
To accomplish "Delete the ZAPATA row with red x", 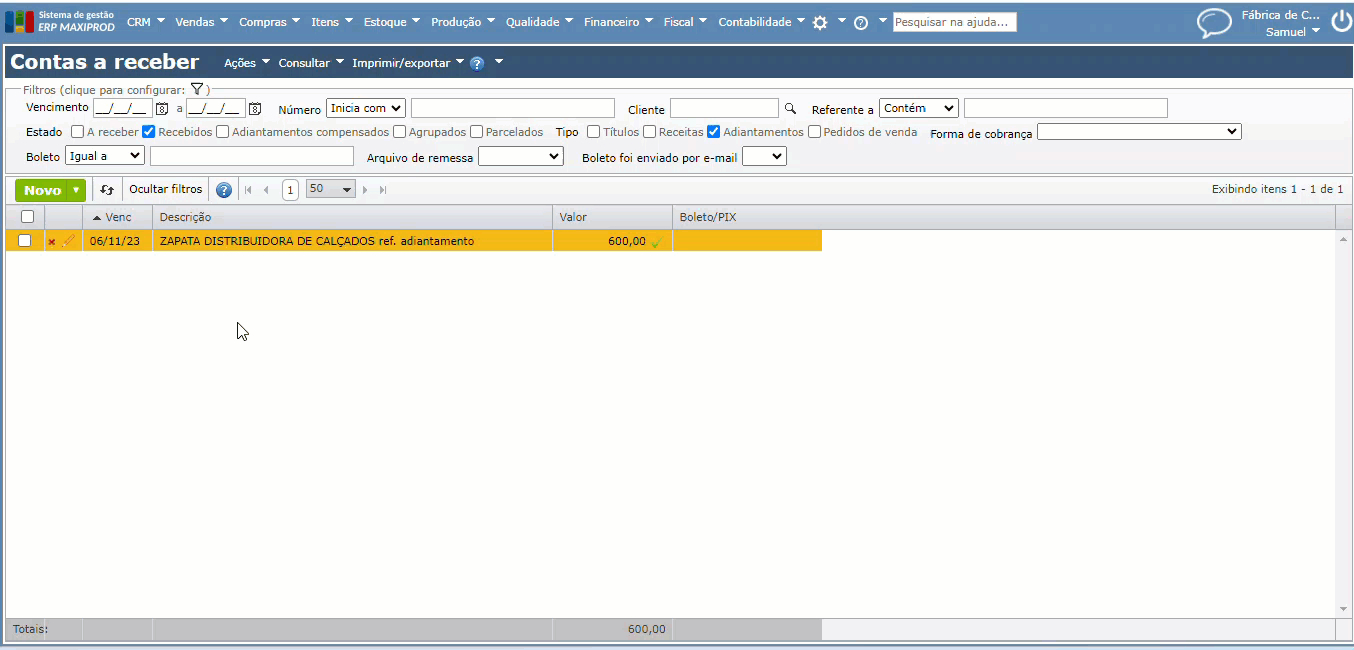I will tap(52, 242).
